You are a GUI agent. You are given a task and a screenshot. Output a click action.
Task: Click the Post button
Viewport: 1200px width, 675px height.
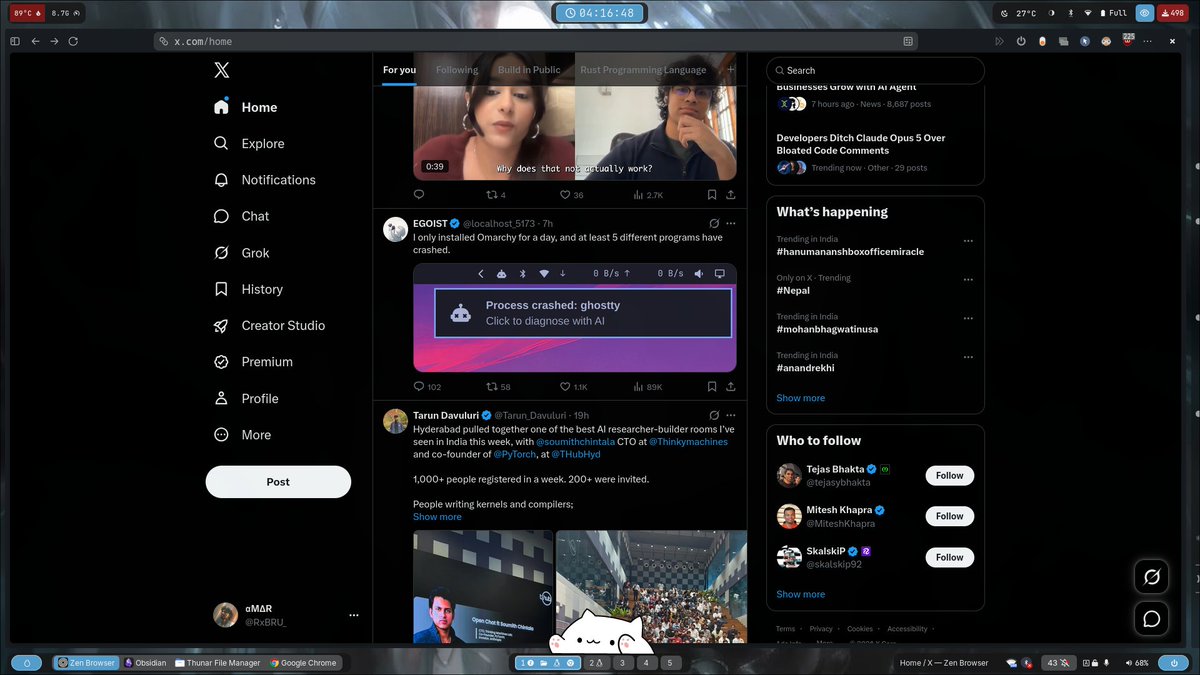(x=278, y=481)
